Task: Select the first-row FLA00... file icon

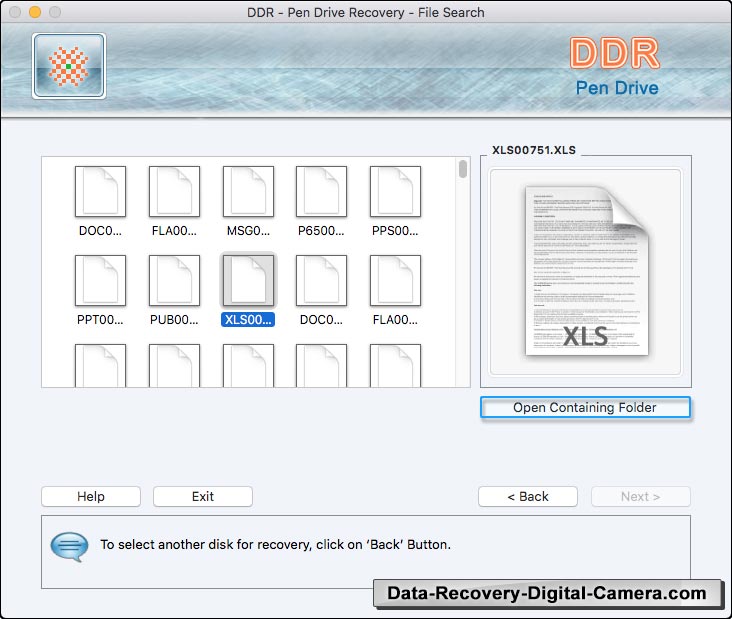Action: [174, 191]
